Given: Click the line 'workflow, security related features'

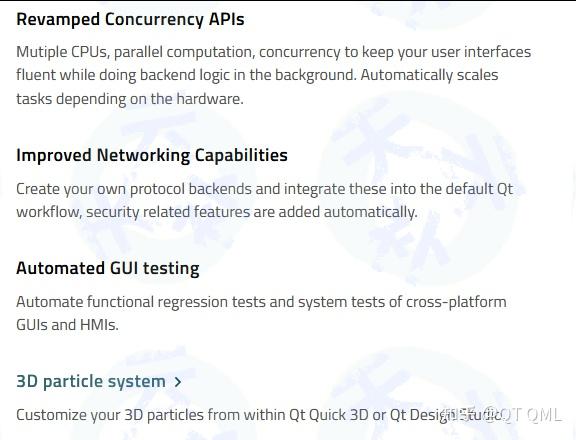Looking at the screenshot, I should (217, 212).
